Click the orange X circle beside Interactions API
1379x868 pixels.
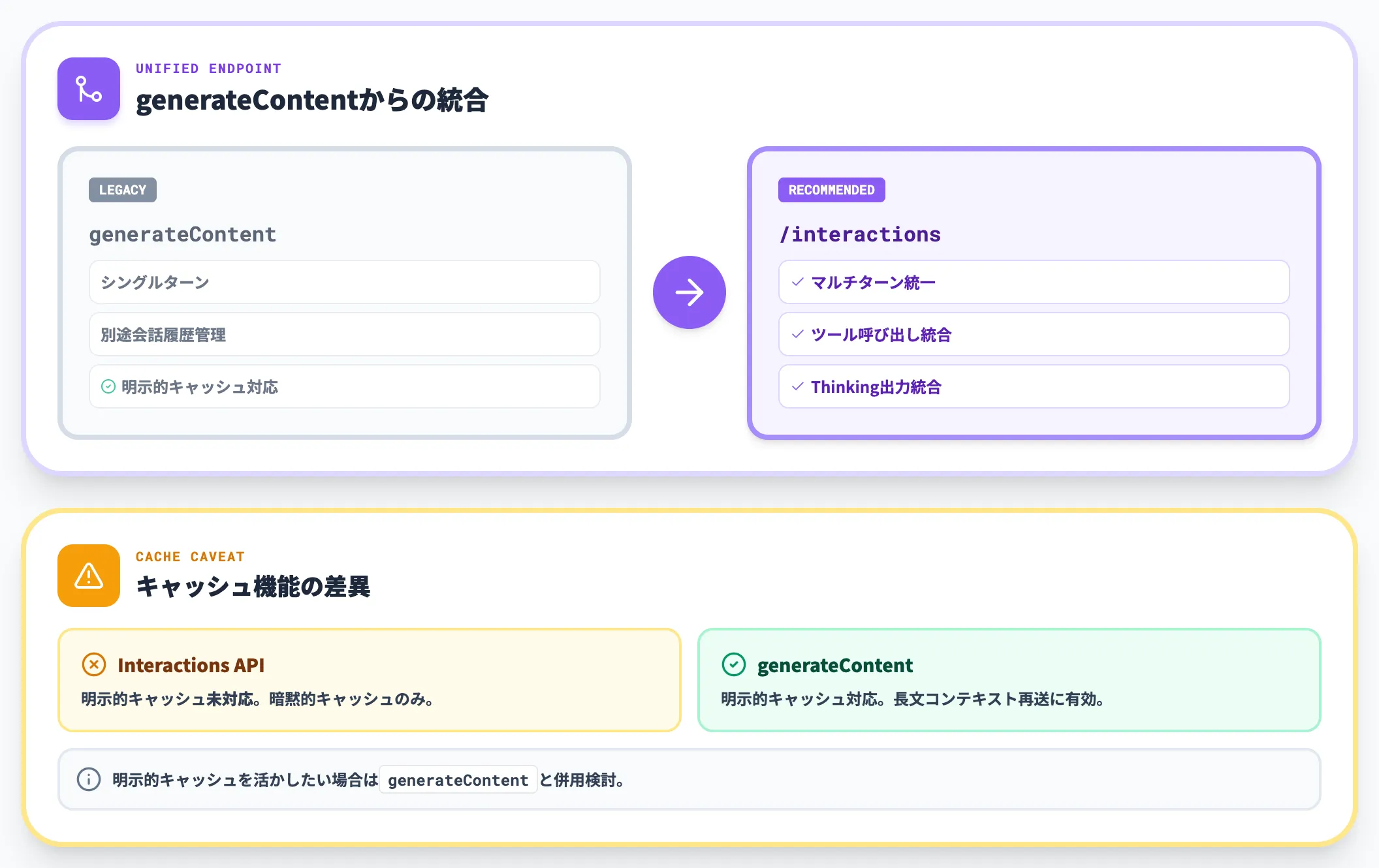[x=94, y=664]
